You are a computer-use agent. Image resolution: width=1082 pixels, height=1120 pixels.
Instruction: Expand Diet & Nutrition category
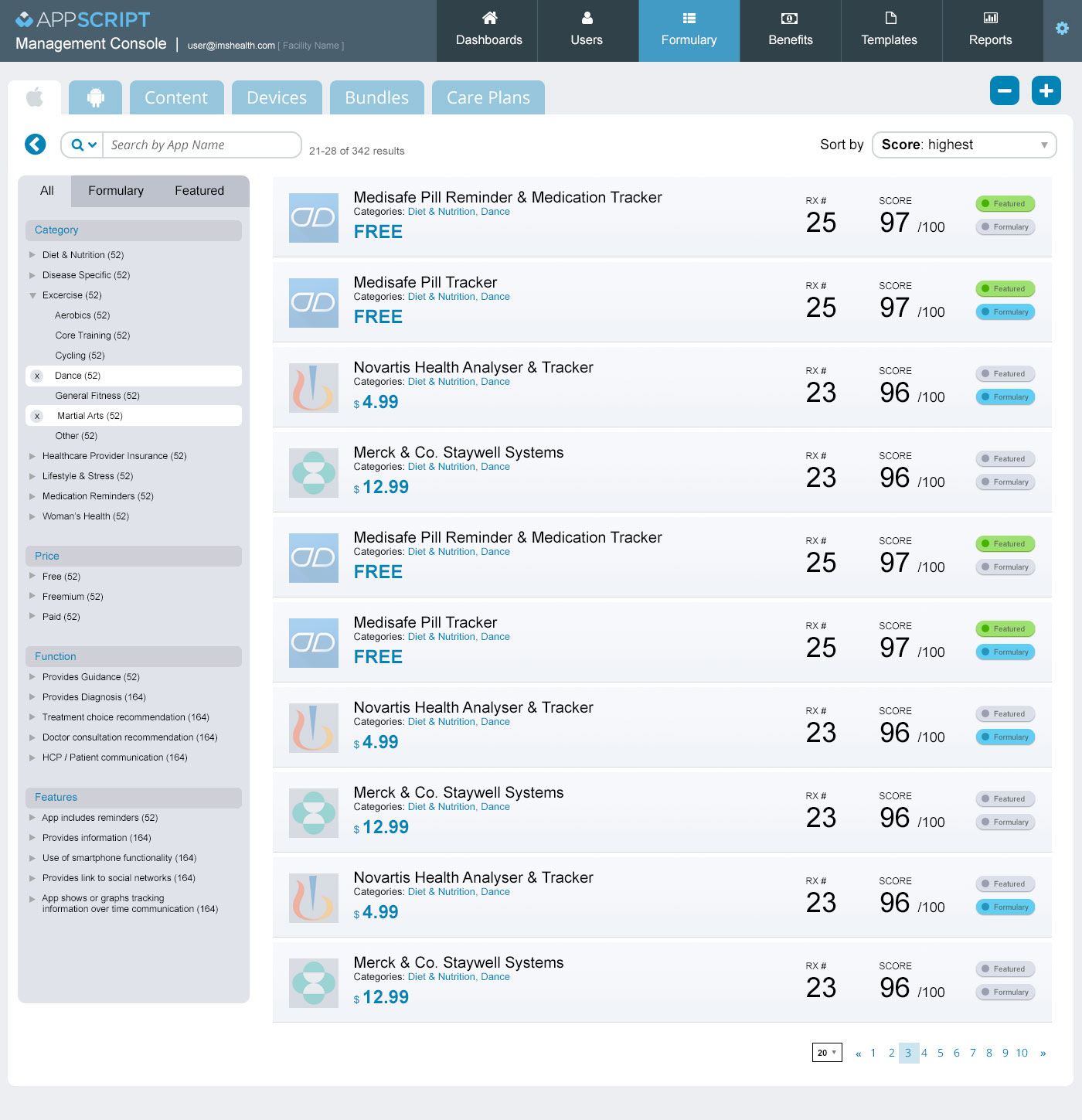[32, 255]
